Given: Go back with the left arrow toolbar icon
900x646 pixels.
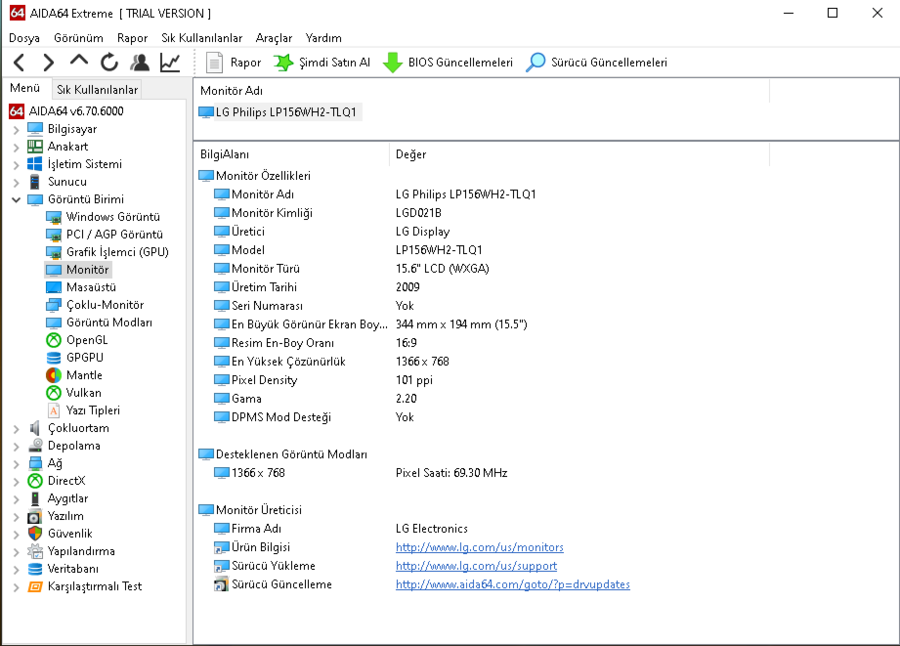Looking at the screenshot, I should pos(19,62).
